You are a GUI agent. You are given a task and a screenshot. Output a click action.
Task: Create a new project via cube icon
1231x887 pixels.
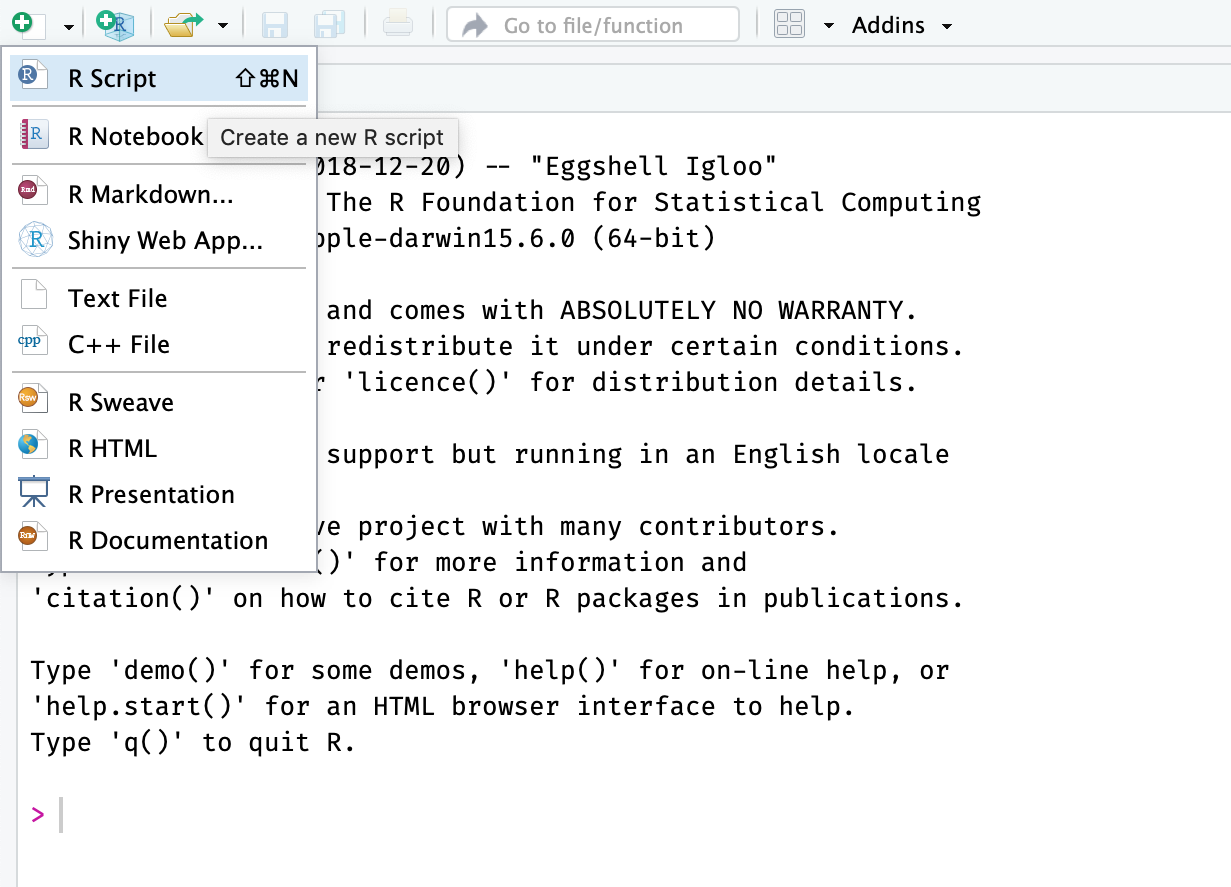coord(115,24)
